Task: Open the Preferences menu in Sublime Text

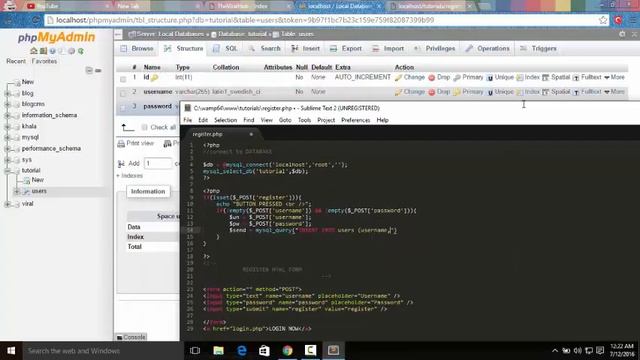Action: 356,120
